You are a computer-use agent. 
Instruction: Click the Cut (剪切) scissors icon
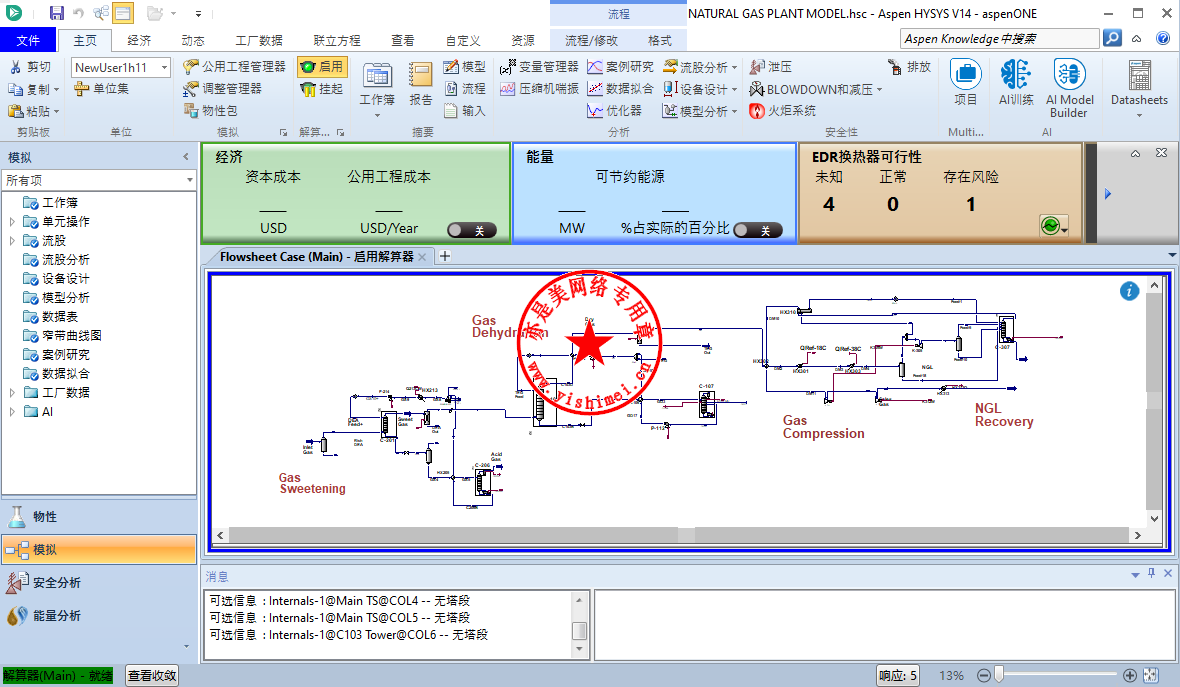click(15, 67)
